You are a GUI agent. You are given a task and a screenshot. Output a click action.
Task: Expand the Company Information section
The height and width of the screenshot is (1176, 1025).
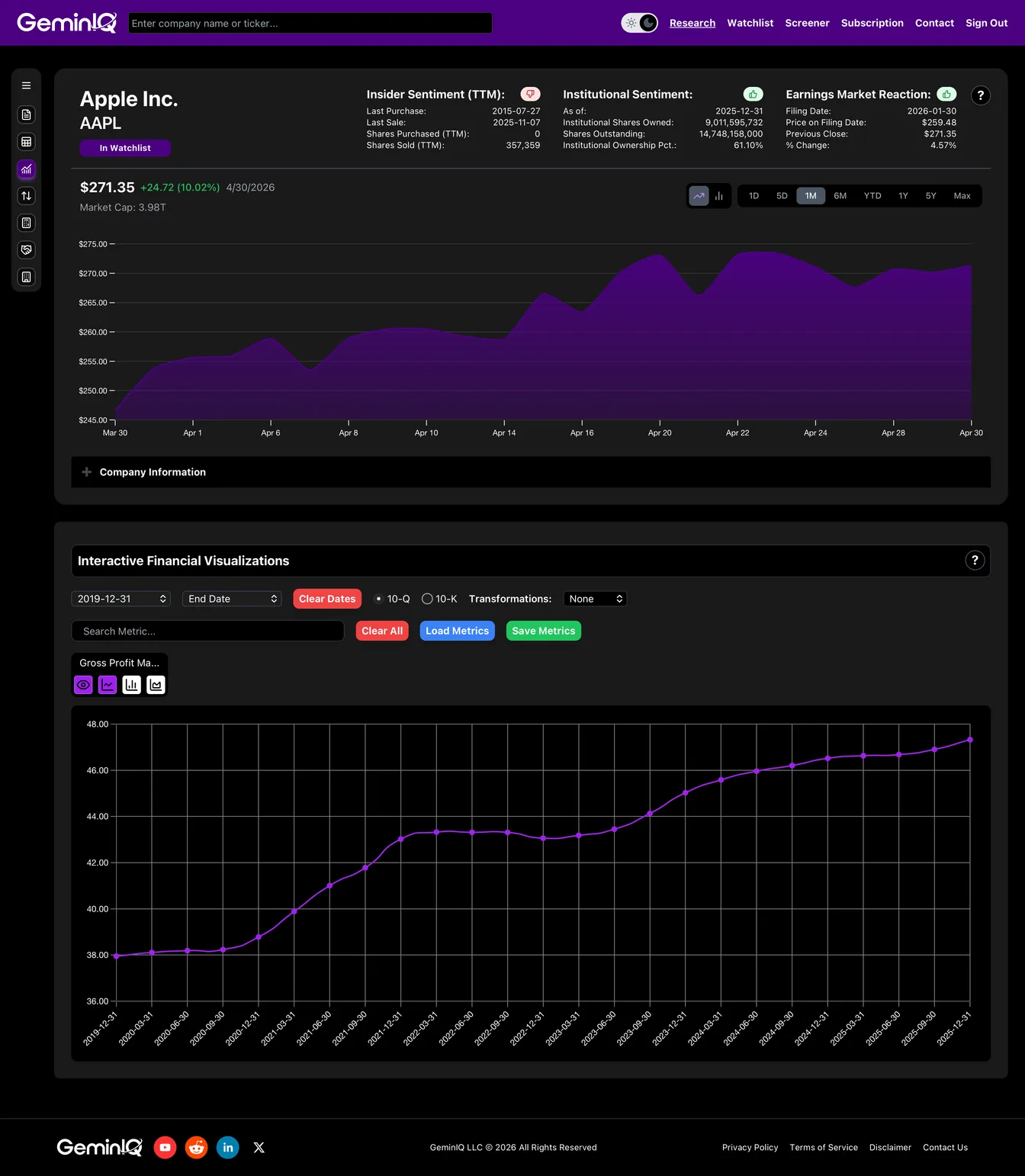point(531,472)
